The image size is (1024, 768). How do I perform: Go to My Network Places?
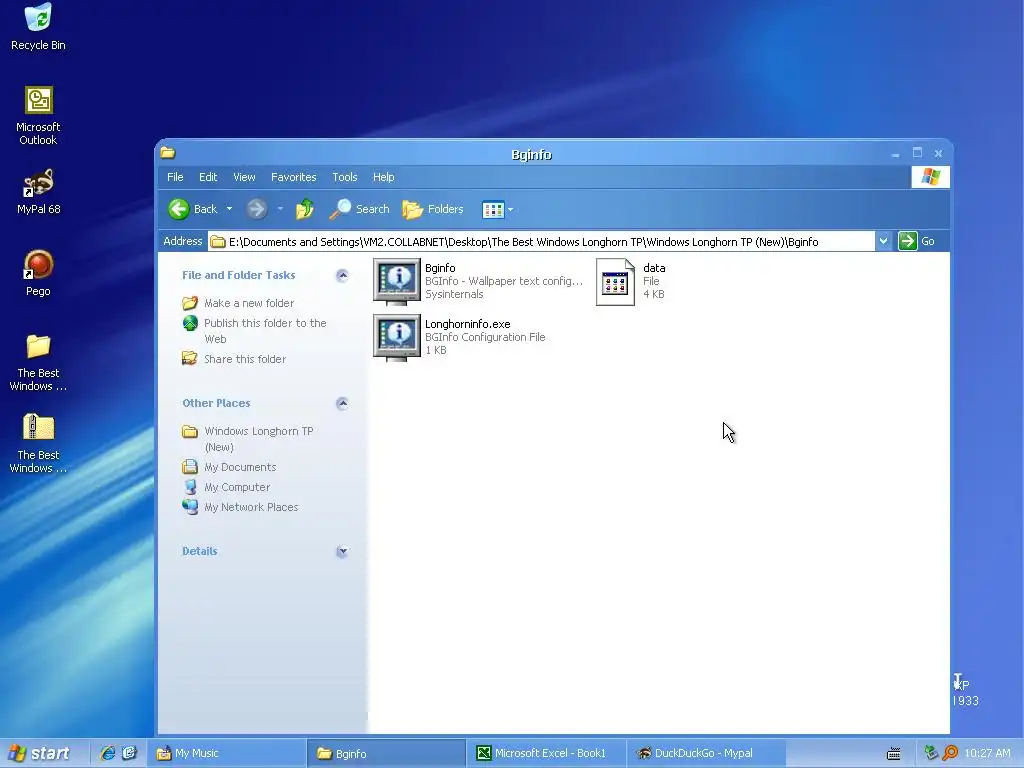click(x=251, y=507)
